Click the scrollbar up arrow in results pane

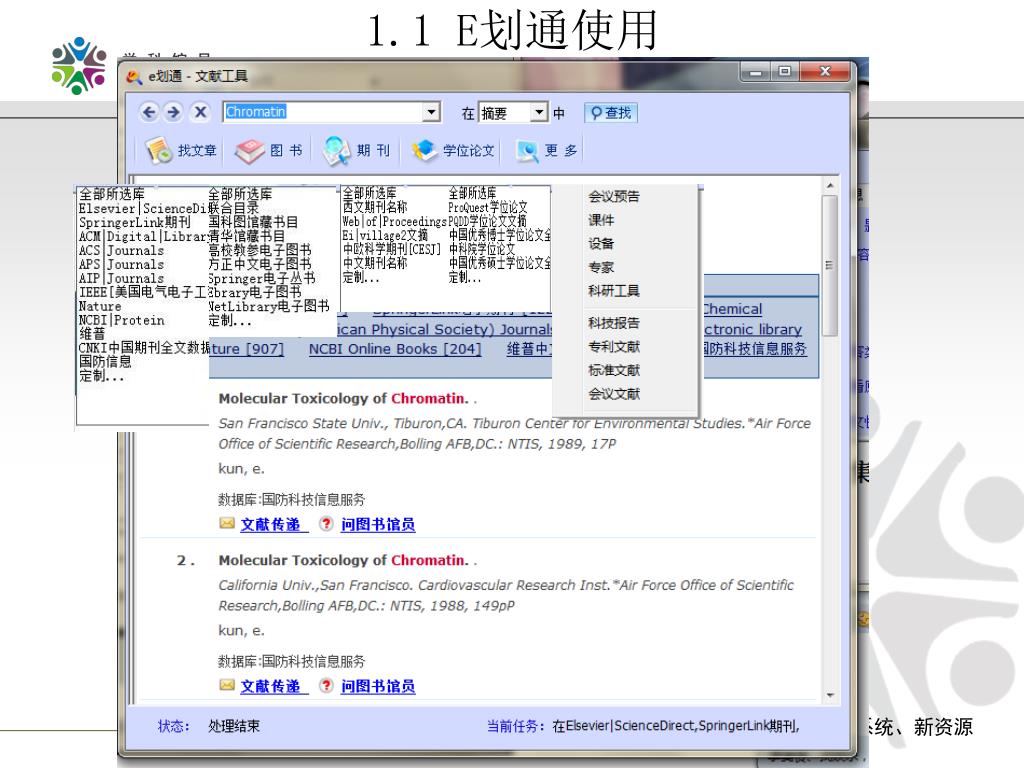pyautogui.click(x=829, y=186)
